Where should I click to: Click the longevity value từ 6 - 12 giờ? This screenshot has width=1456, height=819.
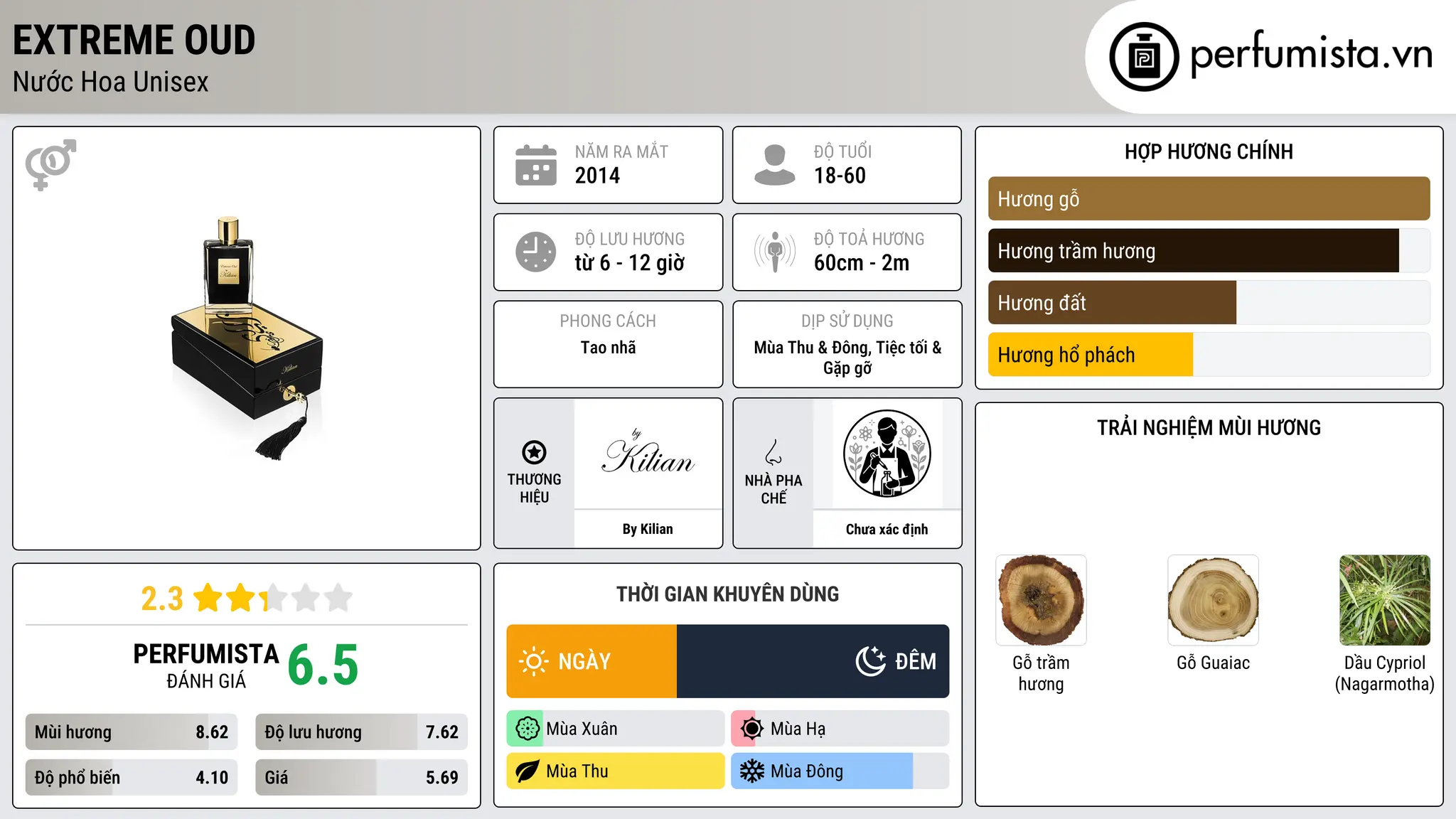(x=630, y=263)
